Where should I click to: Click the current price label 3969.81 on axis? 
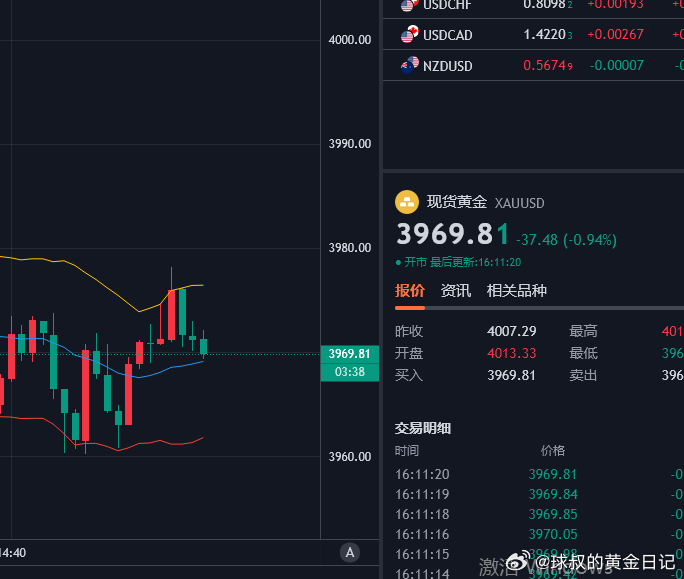click(x=349, y=354)
